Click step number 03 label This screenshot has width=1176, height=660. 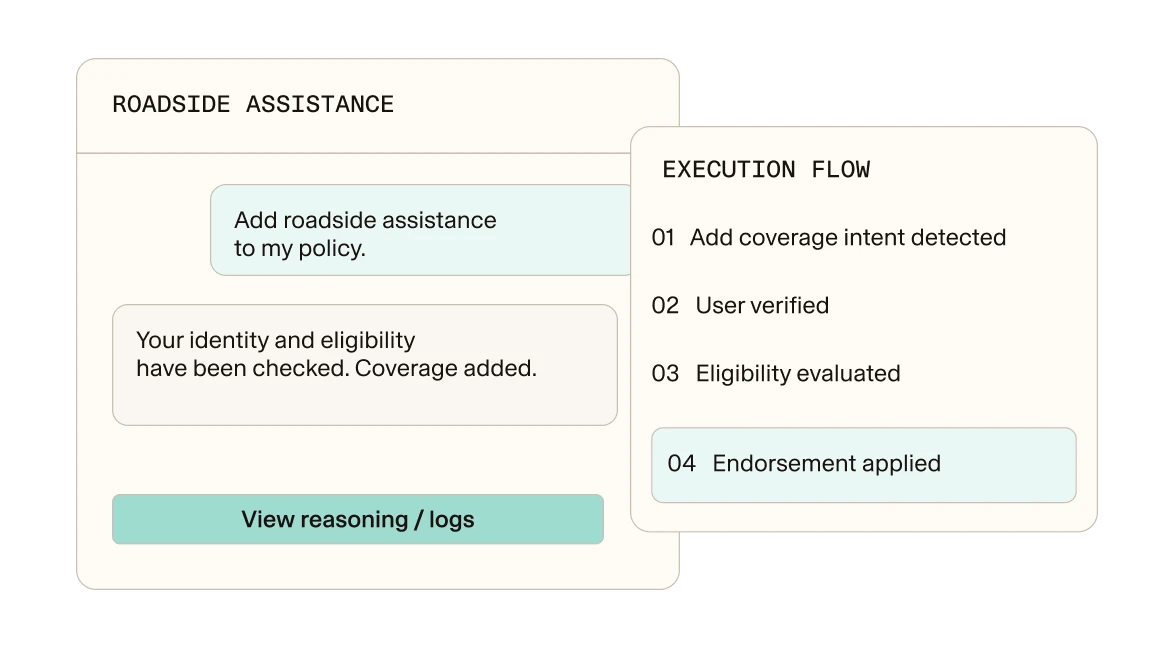click(x=665, y=374)
